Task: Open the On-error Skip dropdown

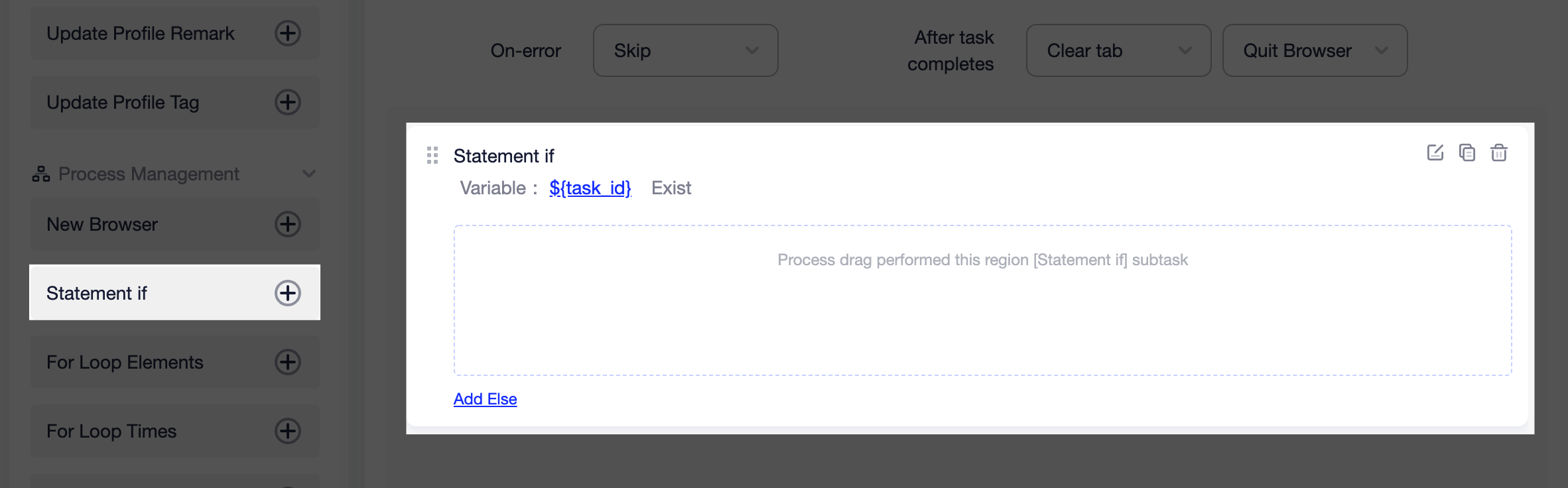Action: [x=685, y=50]
